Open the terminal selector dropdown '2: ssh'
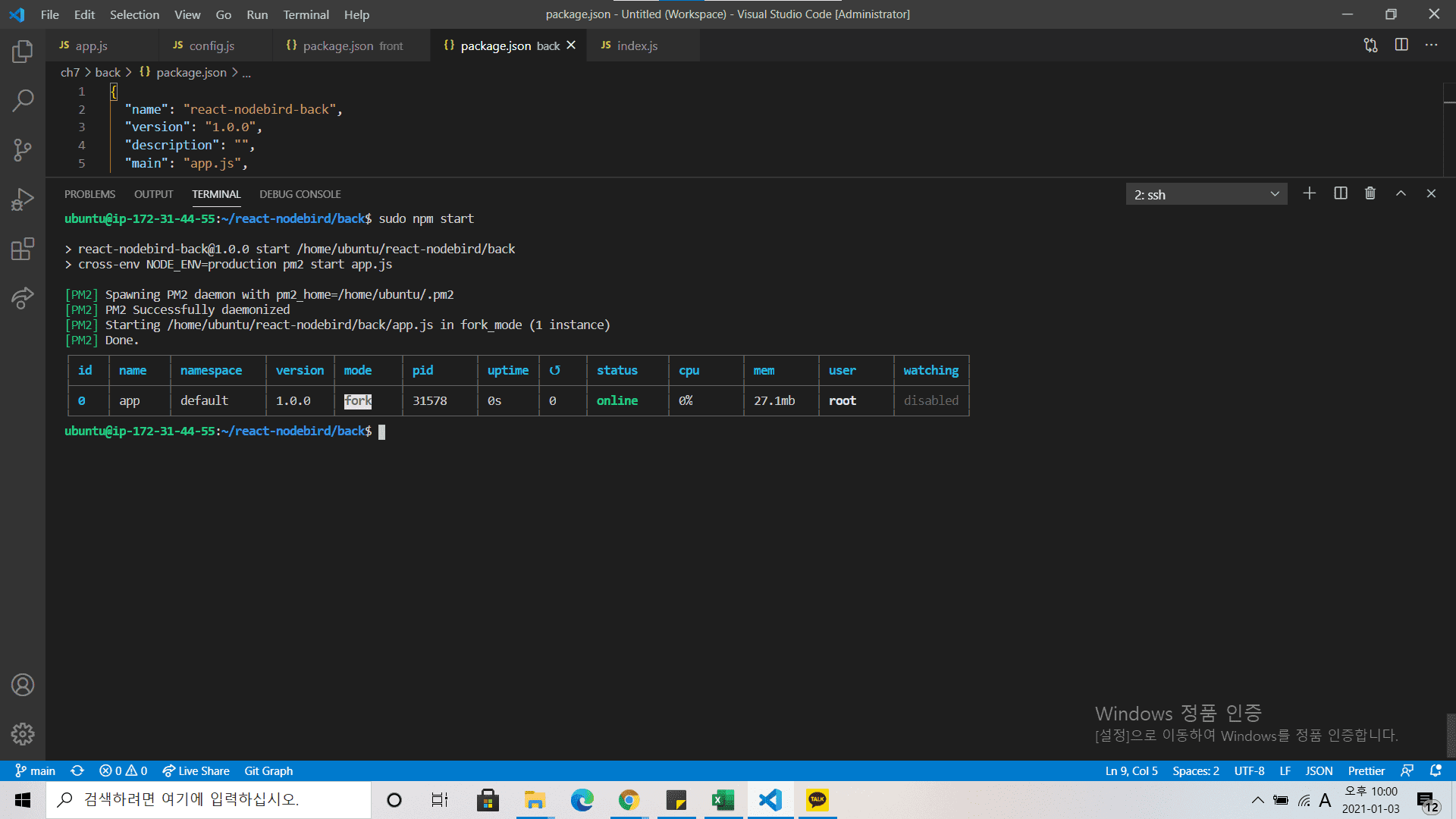Screen dimensions: 1456x819 click(1206, 195)
